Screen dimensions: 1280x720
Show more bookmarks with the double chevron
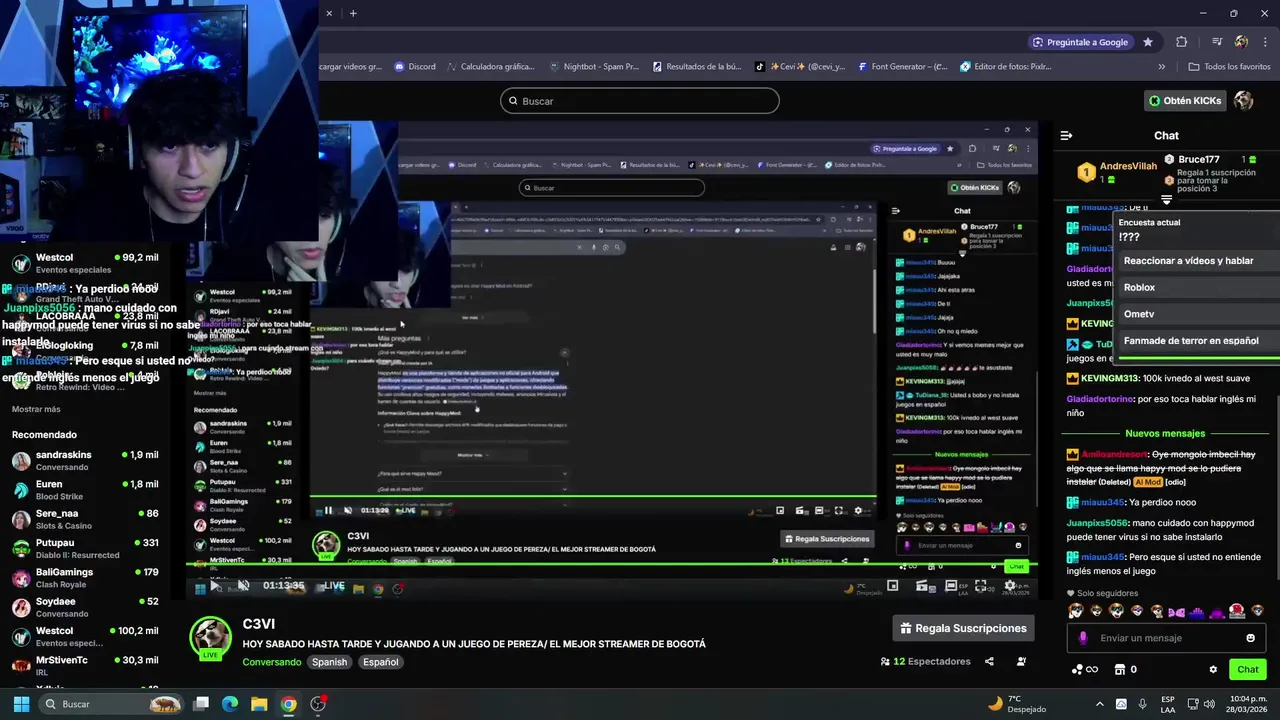(x=1161, y=67)
